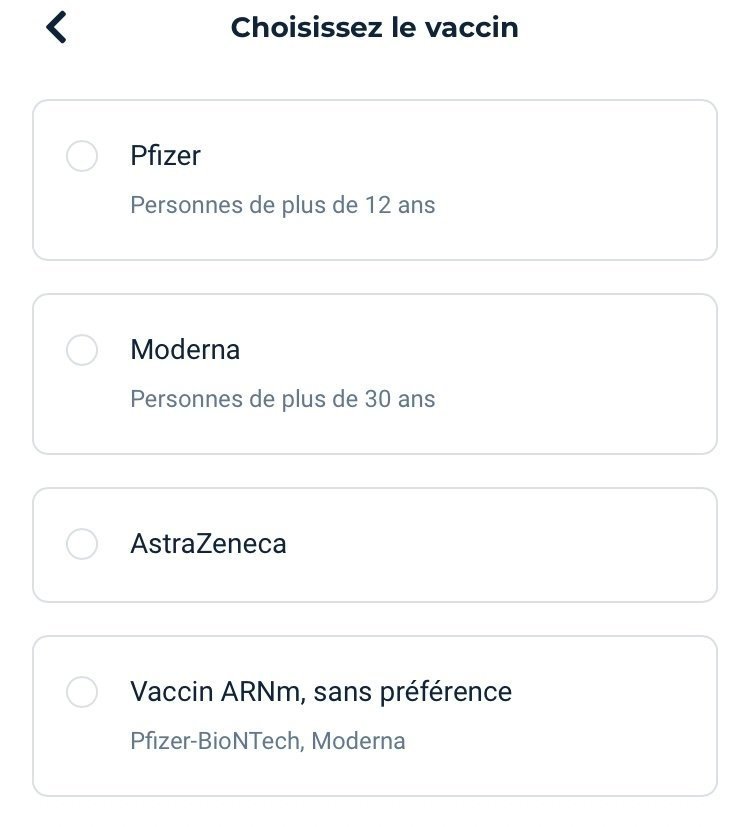Go back using the top-left chevron arrow
This screenshot has height=827, width=750.
tap(56, 27)
